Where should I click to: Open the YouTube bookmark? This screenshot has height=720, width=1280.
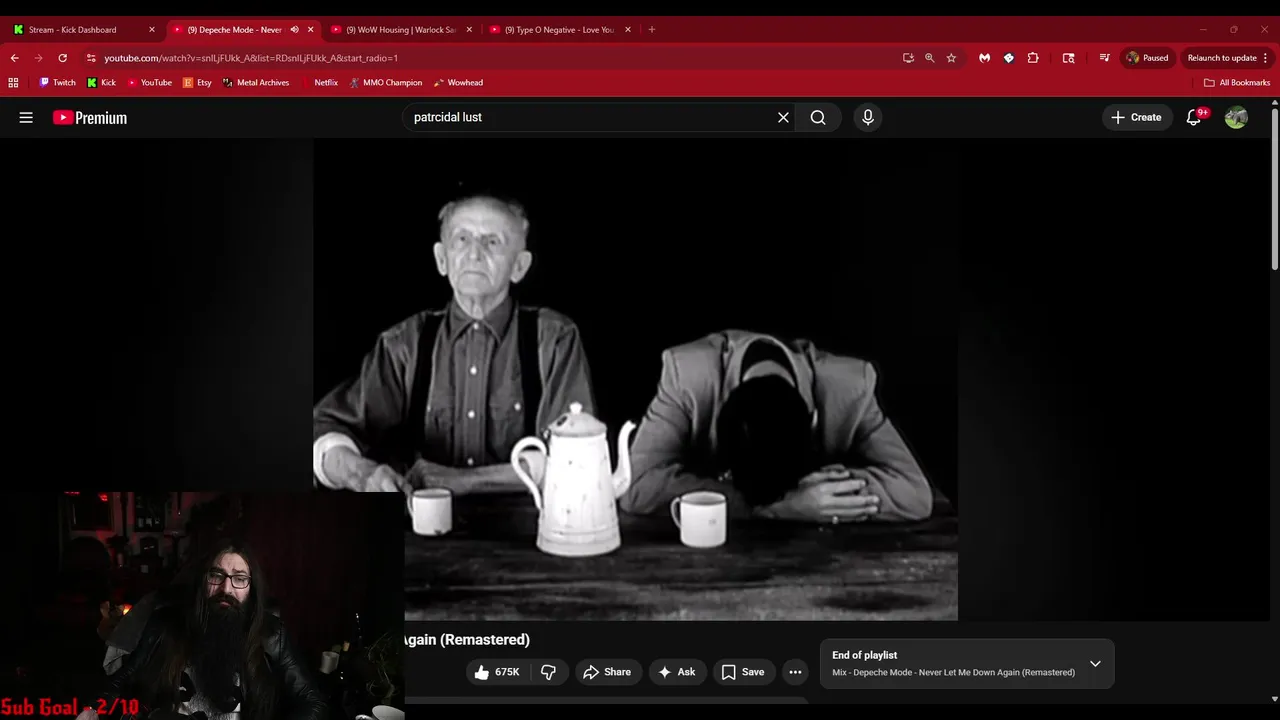coord(149,83)
